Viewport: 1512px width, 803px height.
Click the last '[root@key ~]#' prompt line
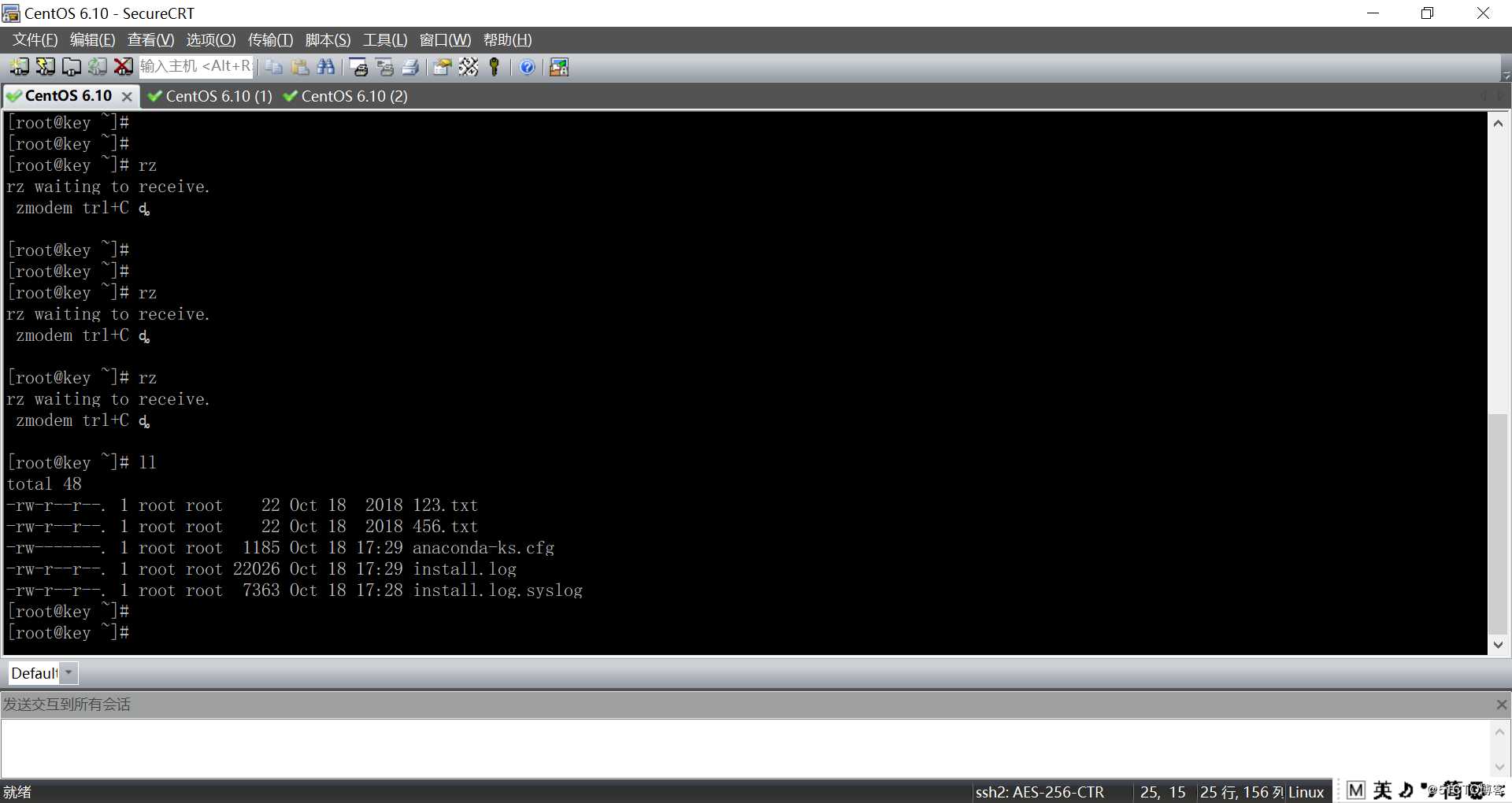[x=69, y=633]
